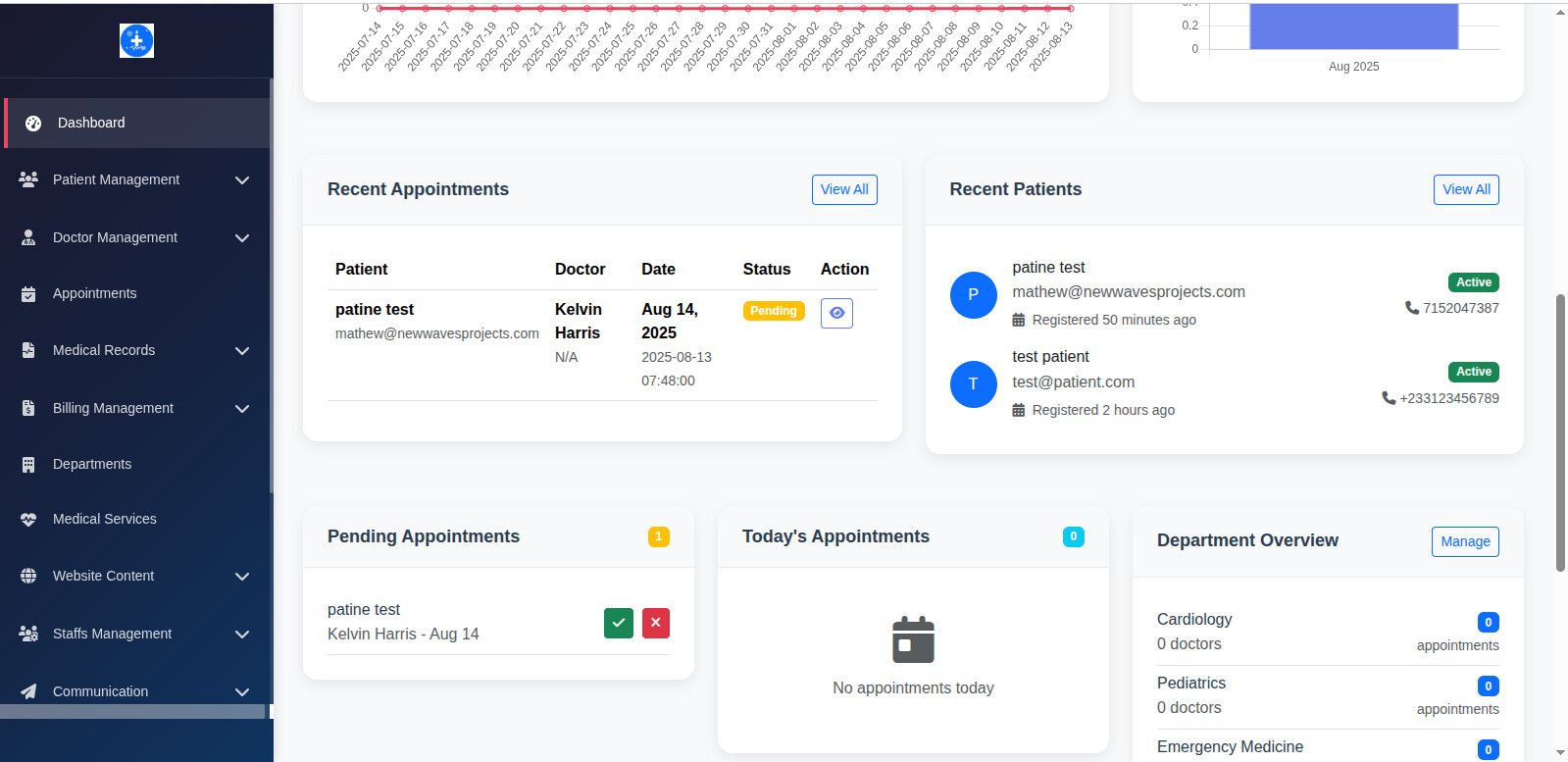The width and height of the screenshot is (1568, 762).
Task: Expand the Communication submenu chevron
Action: point(242,692)
